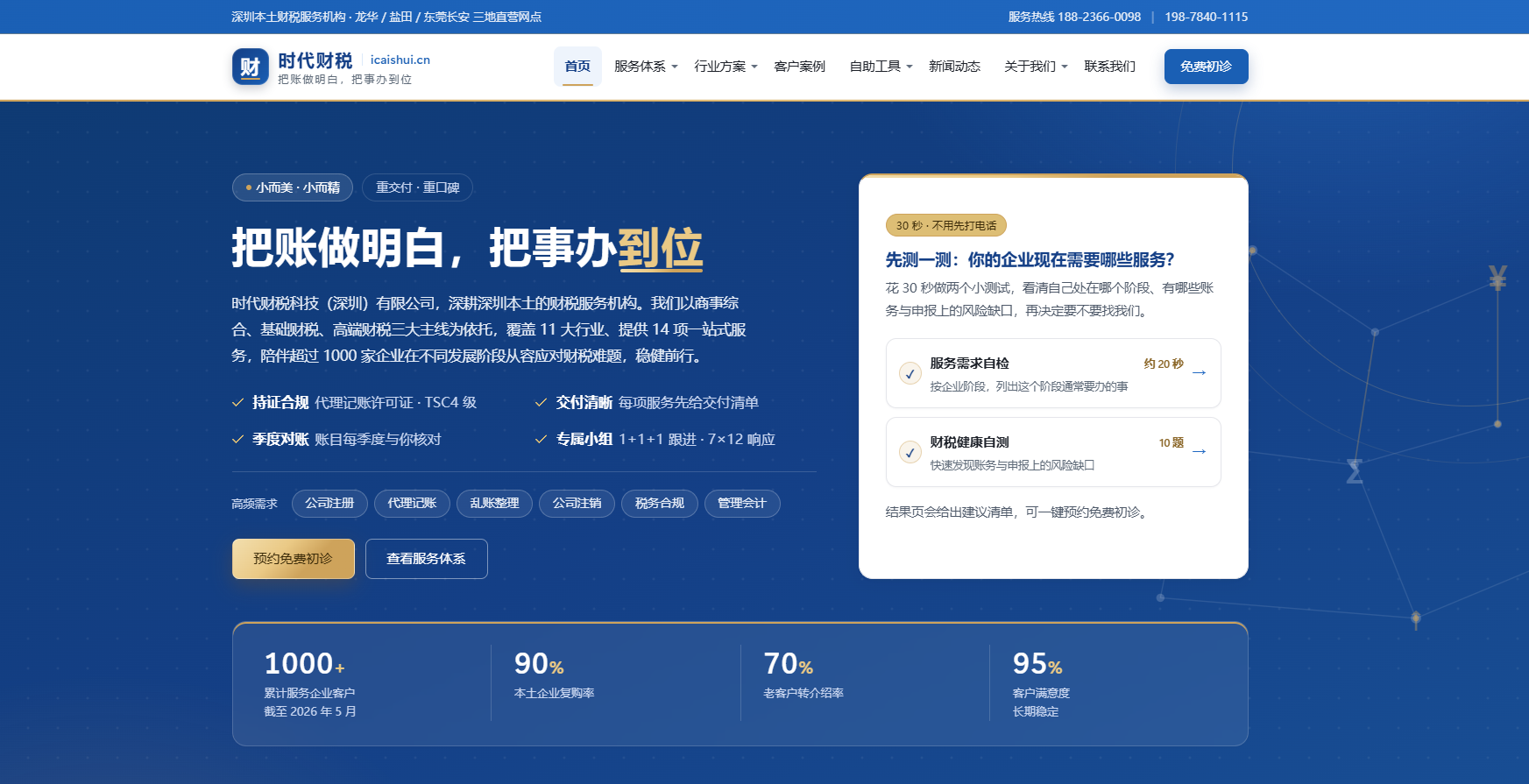
Task: Expand 行业方案 dropdown arrow
Action: [x=754, y=67]
